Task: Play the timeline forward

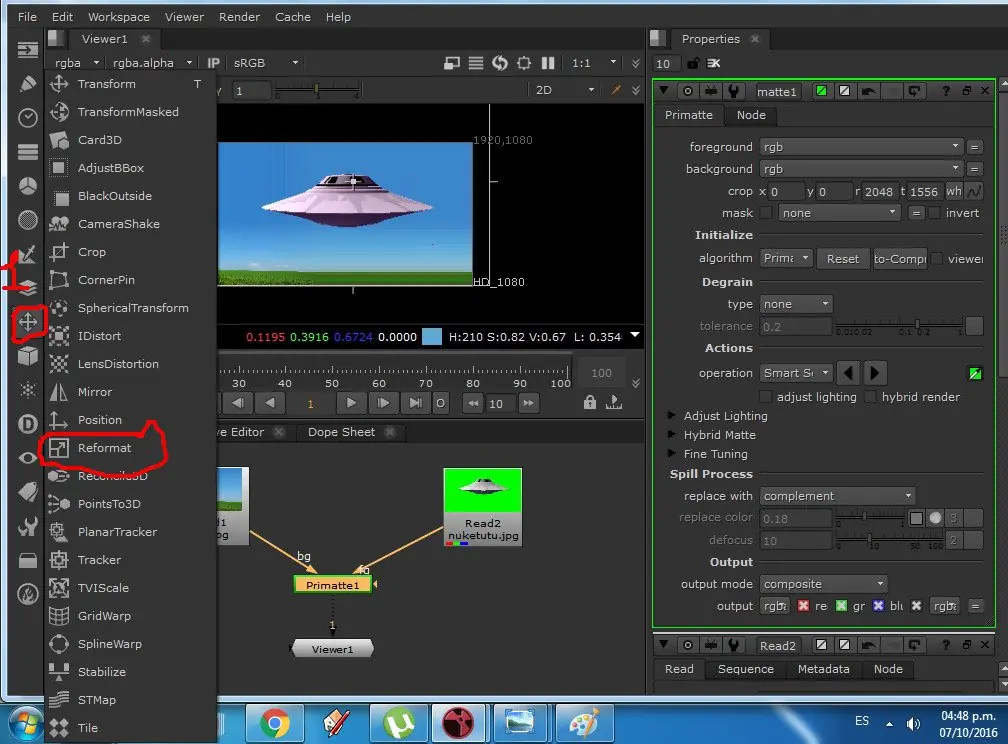Action: [351, 403]
